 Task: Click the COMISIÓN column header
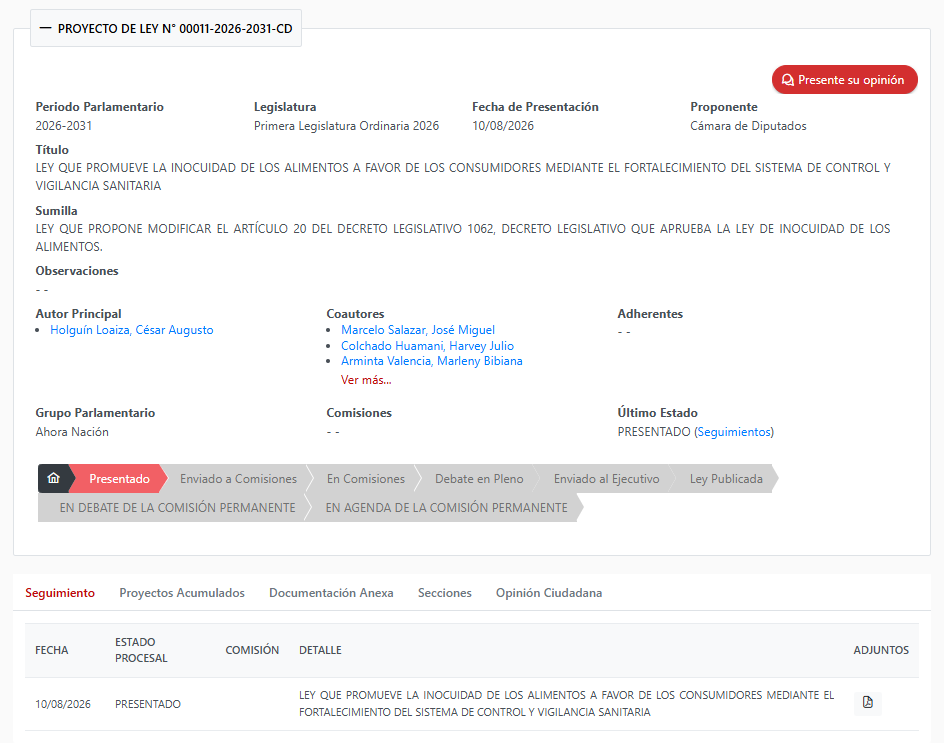(x=252, y=650)
